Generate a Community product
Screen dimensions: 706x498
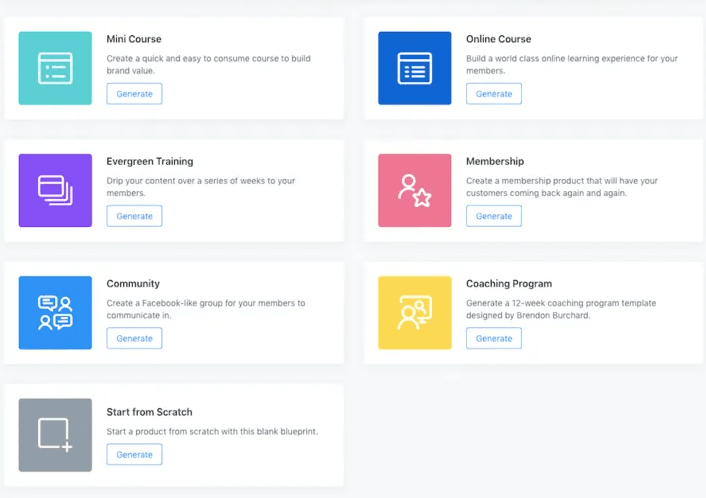point(134,338)
